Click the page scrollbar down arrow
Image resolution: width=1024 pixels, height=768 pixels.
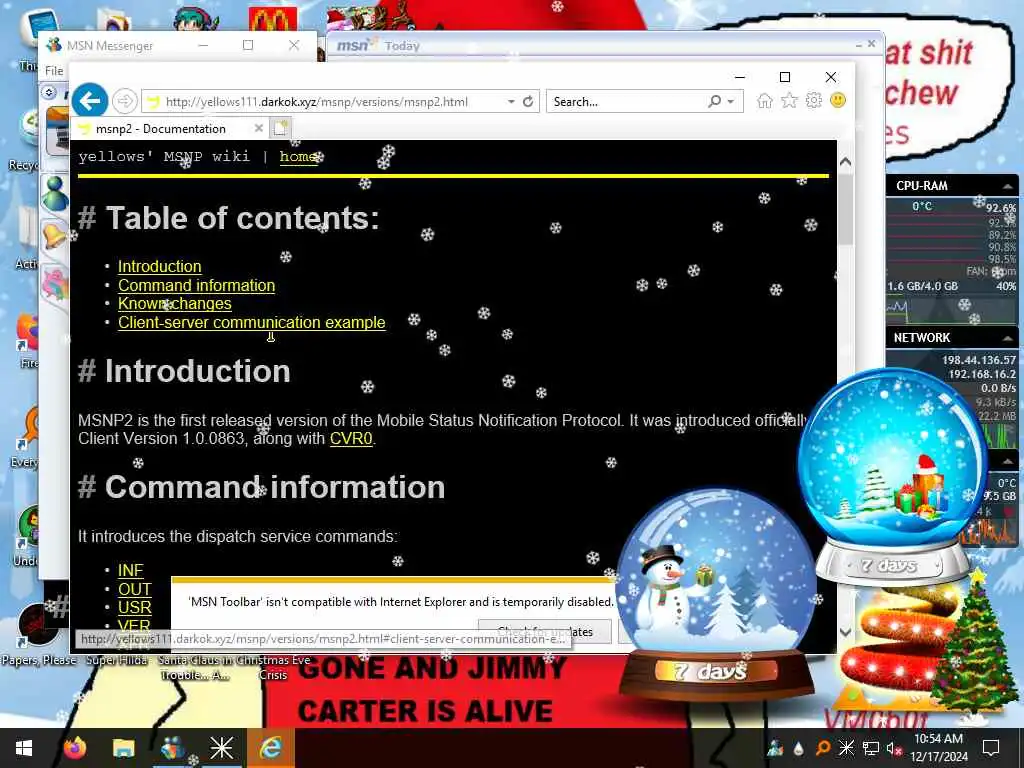pyautogui.click(x=845, y=632)
